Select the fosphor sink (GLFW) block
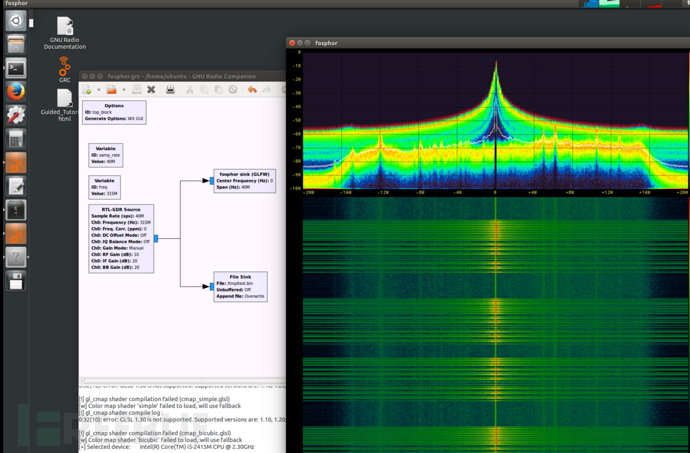Screen dimensions: 690x453 point(243,180)
